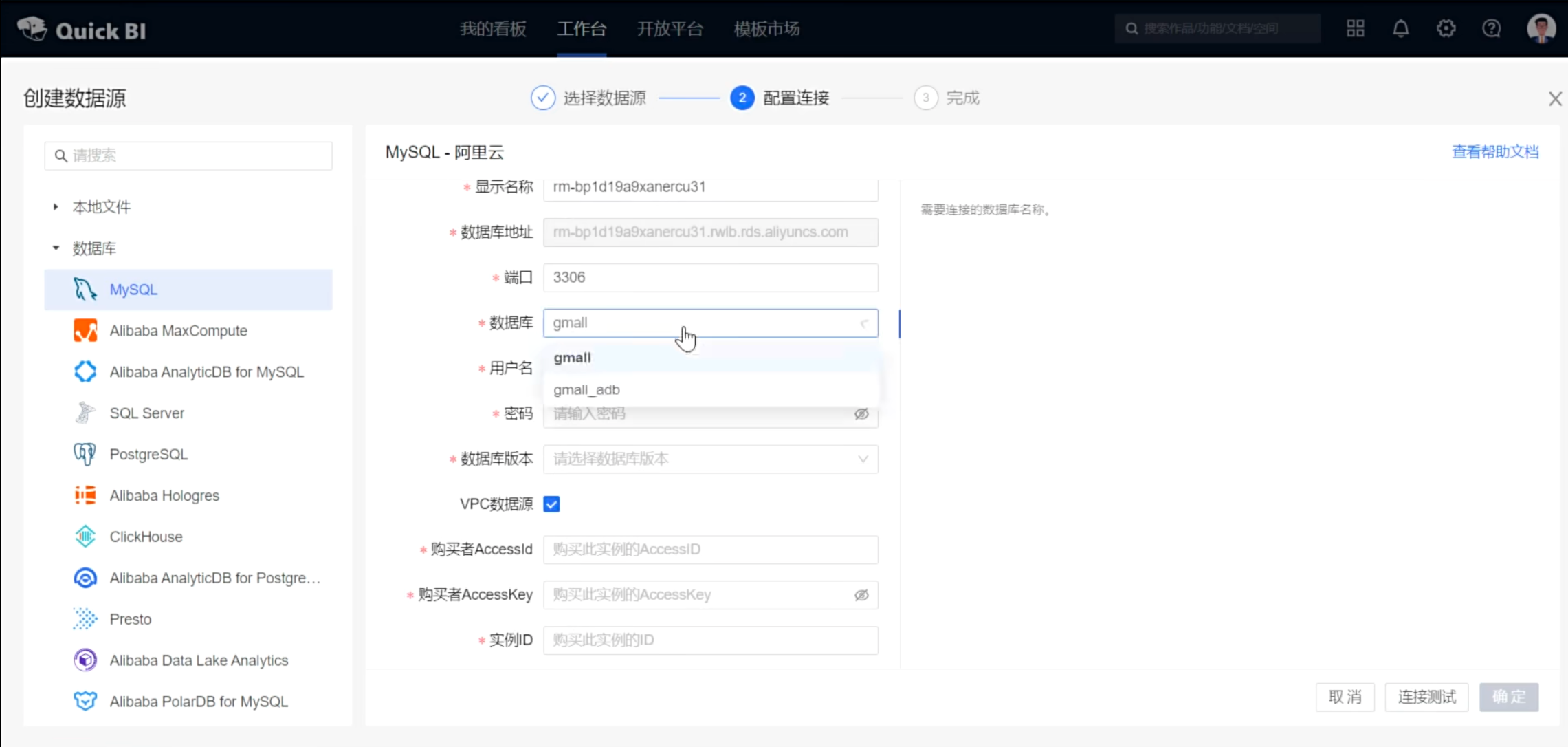Click the Presto icon
1568x747 pixels.
(x=85, y=619)
